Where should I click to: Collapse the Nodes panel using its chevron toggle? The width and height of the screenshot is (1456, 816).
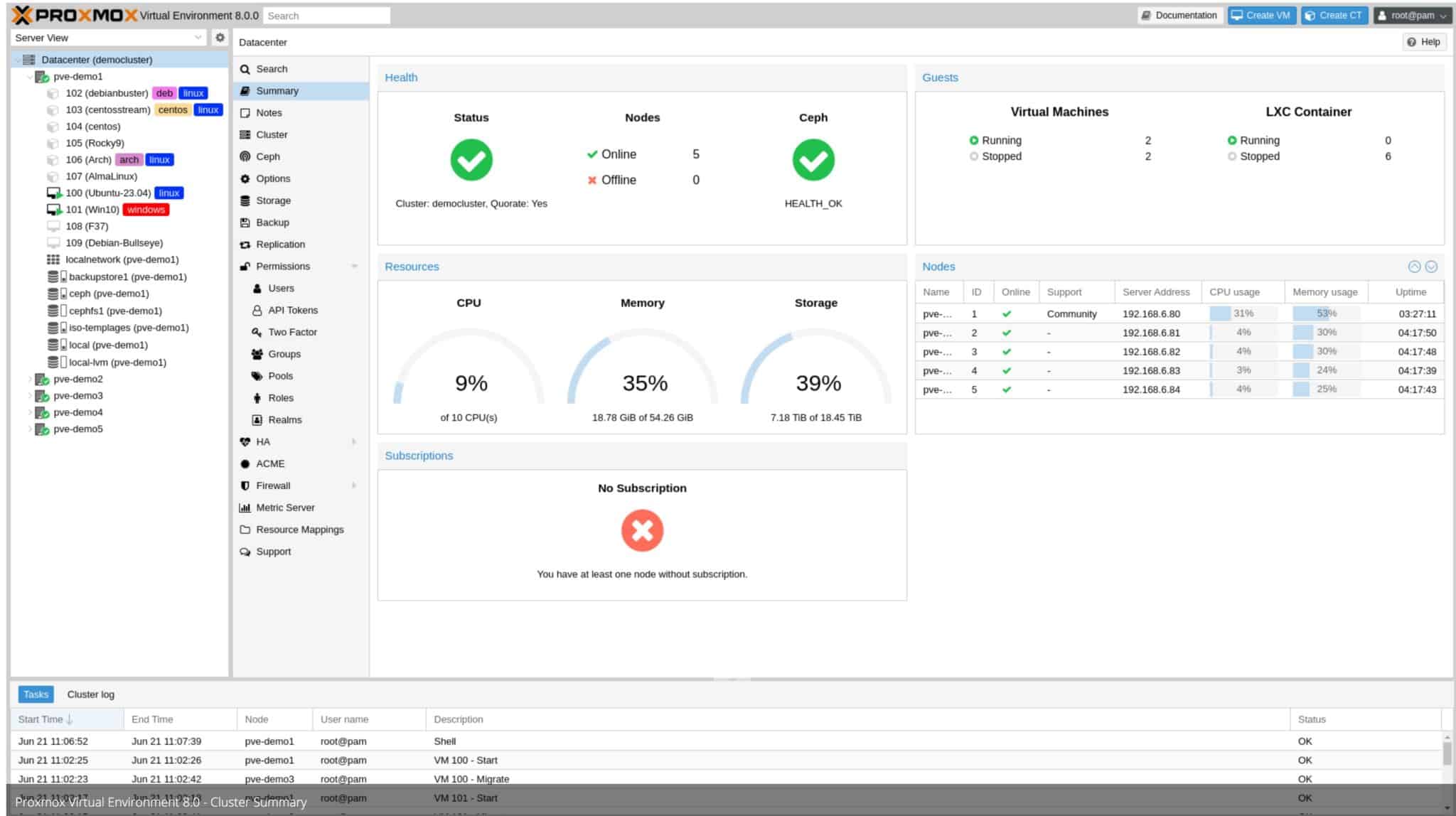coord(1415,267)
